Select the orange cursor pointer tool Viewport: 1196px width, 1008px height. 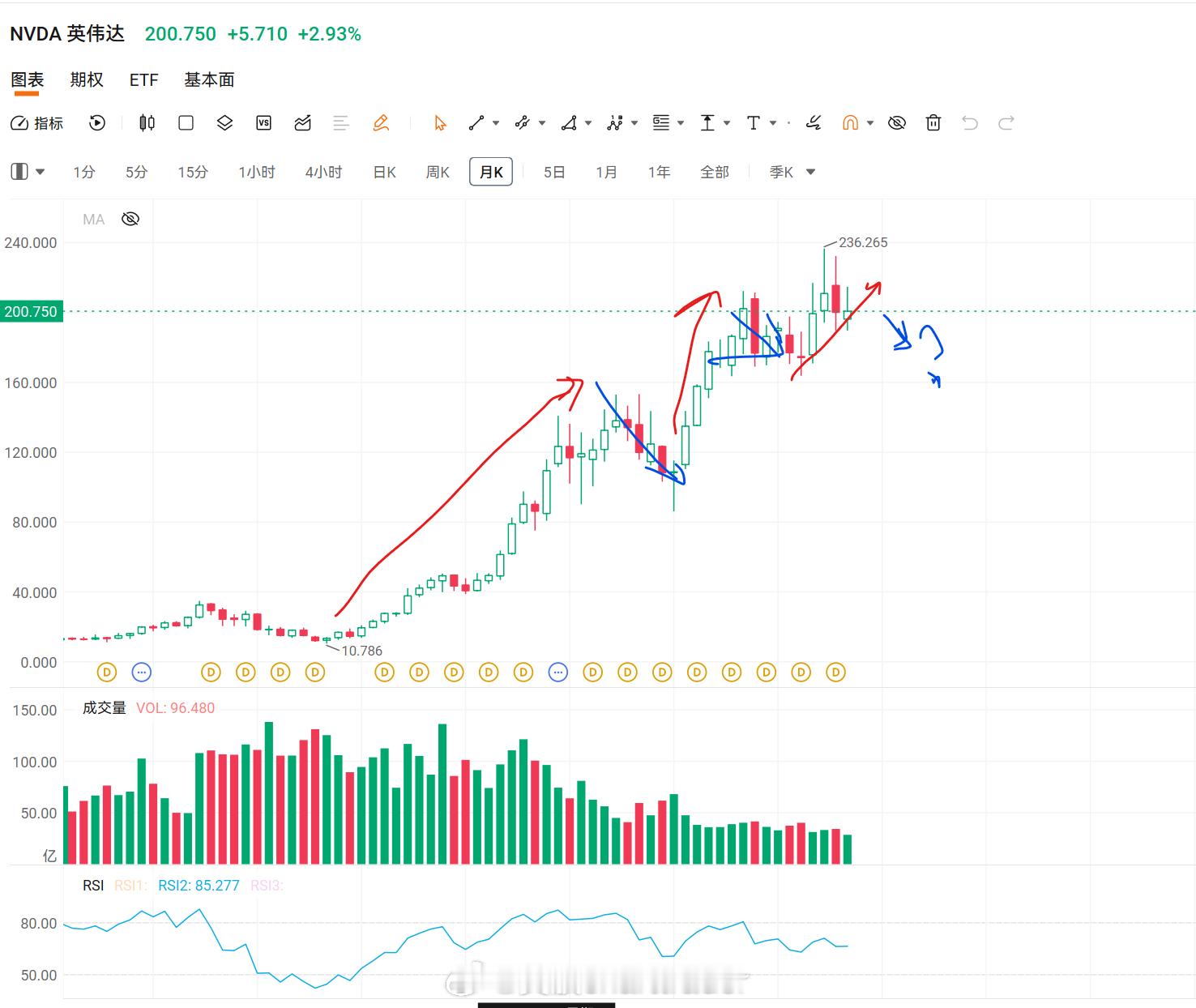click(440, 123)
